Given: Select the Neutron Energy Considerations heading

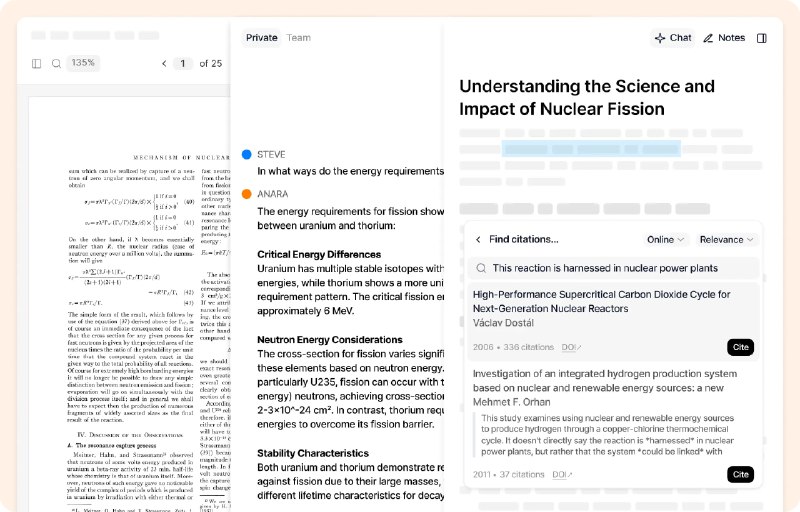Looking at the screenshot, I should pos(330,340).
